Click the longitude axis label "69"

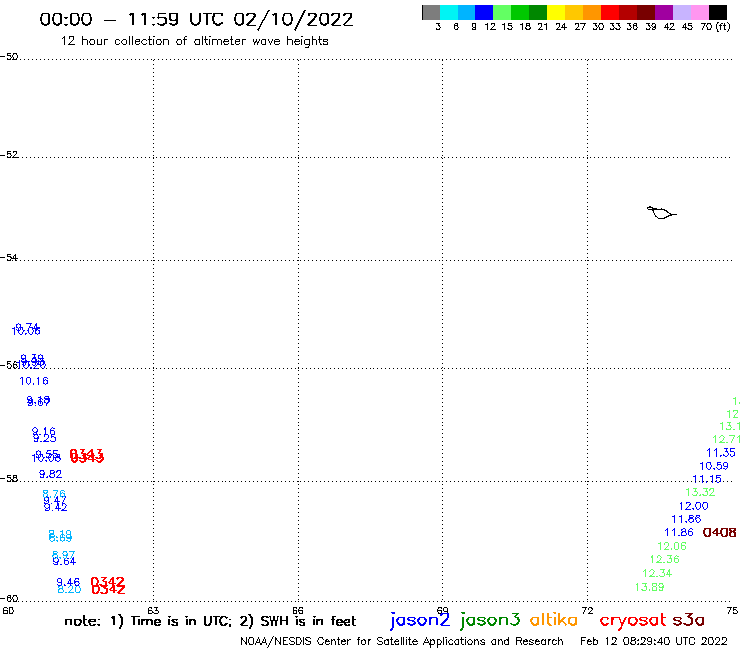[x=442, y=610]
